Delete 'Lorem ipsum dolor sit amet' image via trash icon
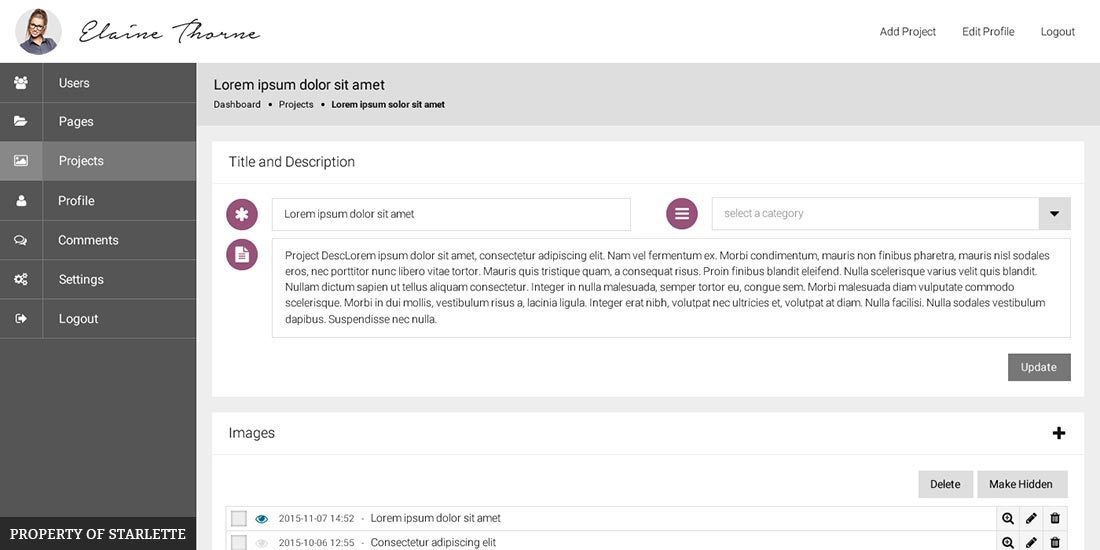Screen dimensions: 1100x550 click(x=1054, y=518)
